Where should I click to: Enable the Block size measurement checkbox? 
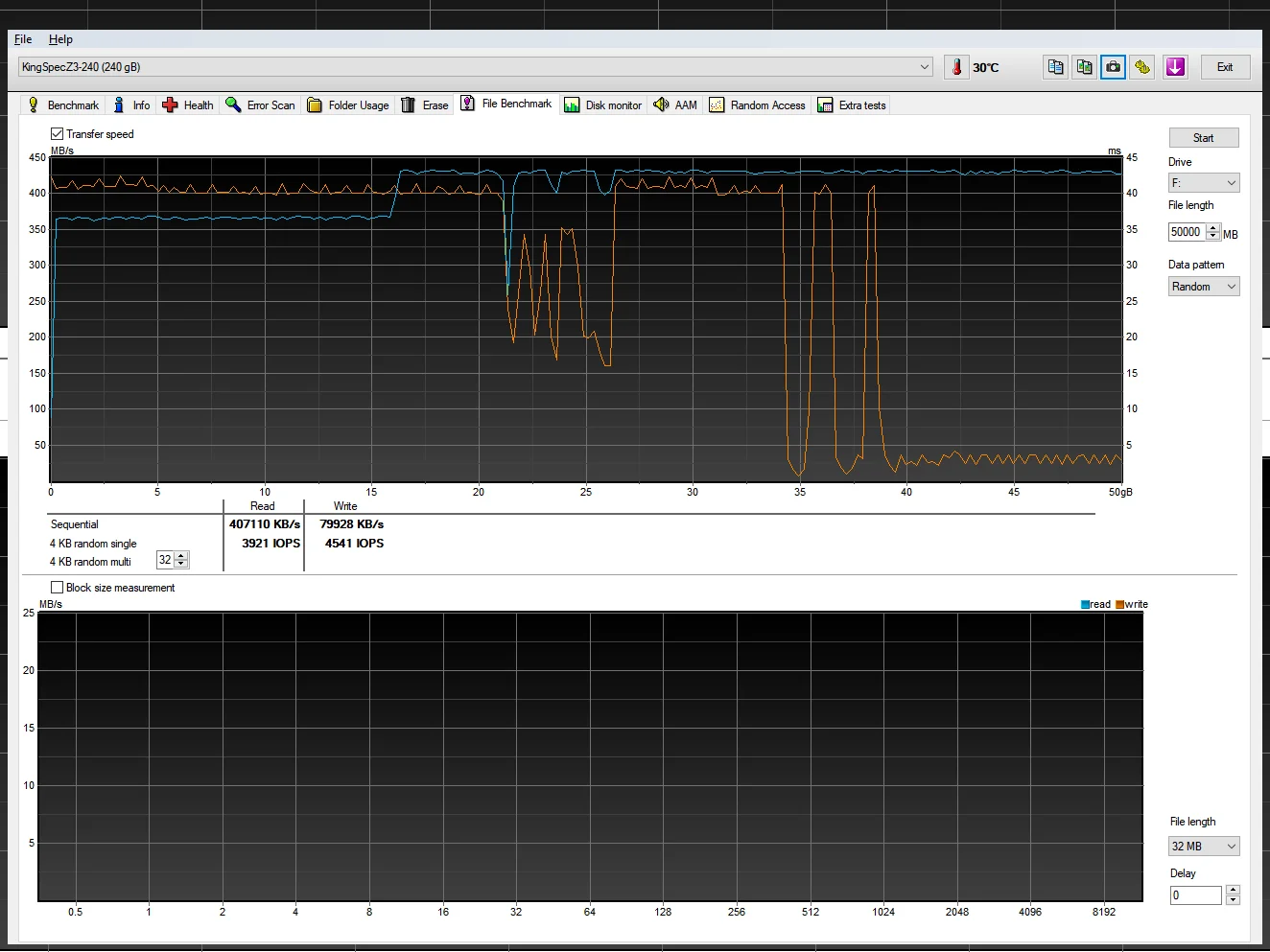(x=58, y=588)
